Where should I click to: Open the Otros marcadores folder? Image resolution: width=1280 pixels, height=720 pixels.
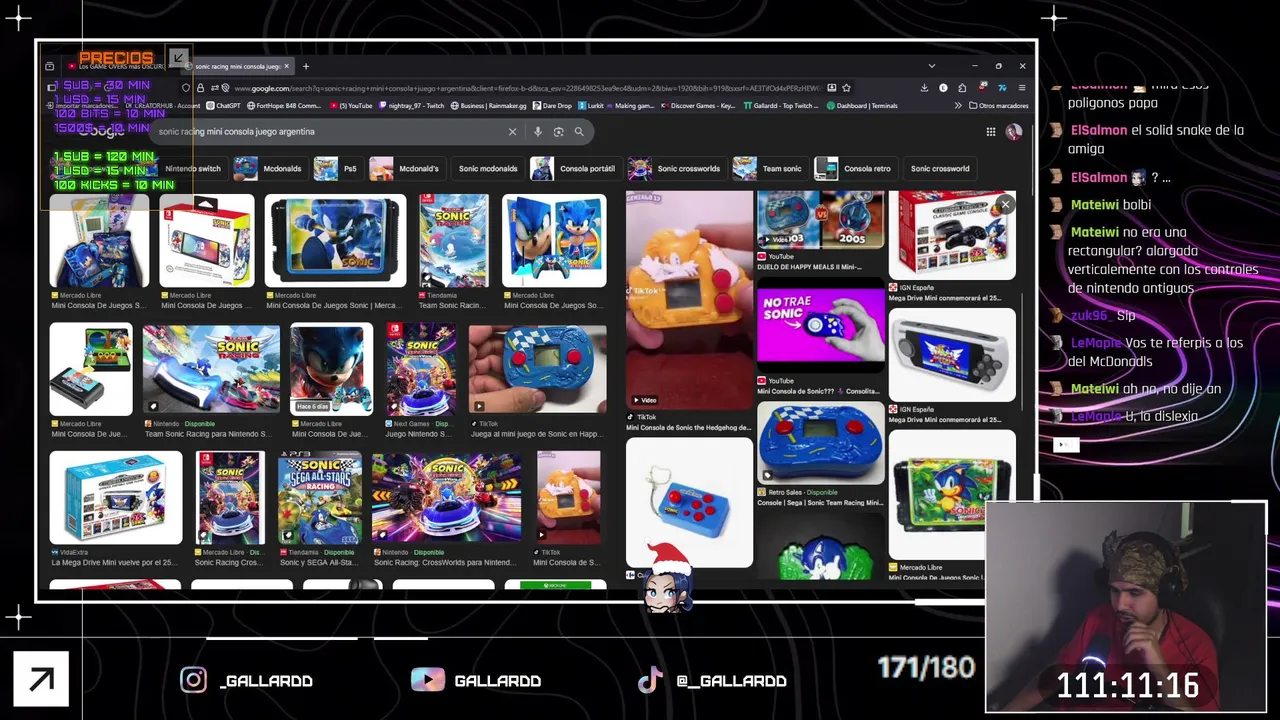998,105
